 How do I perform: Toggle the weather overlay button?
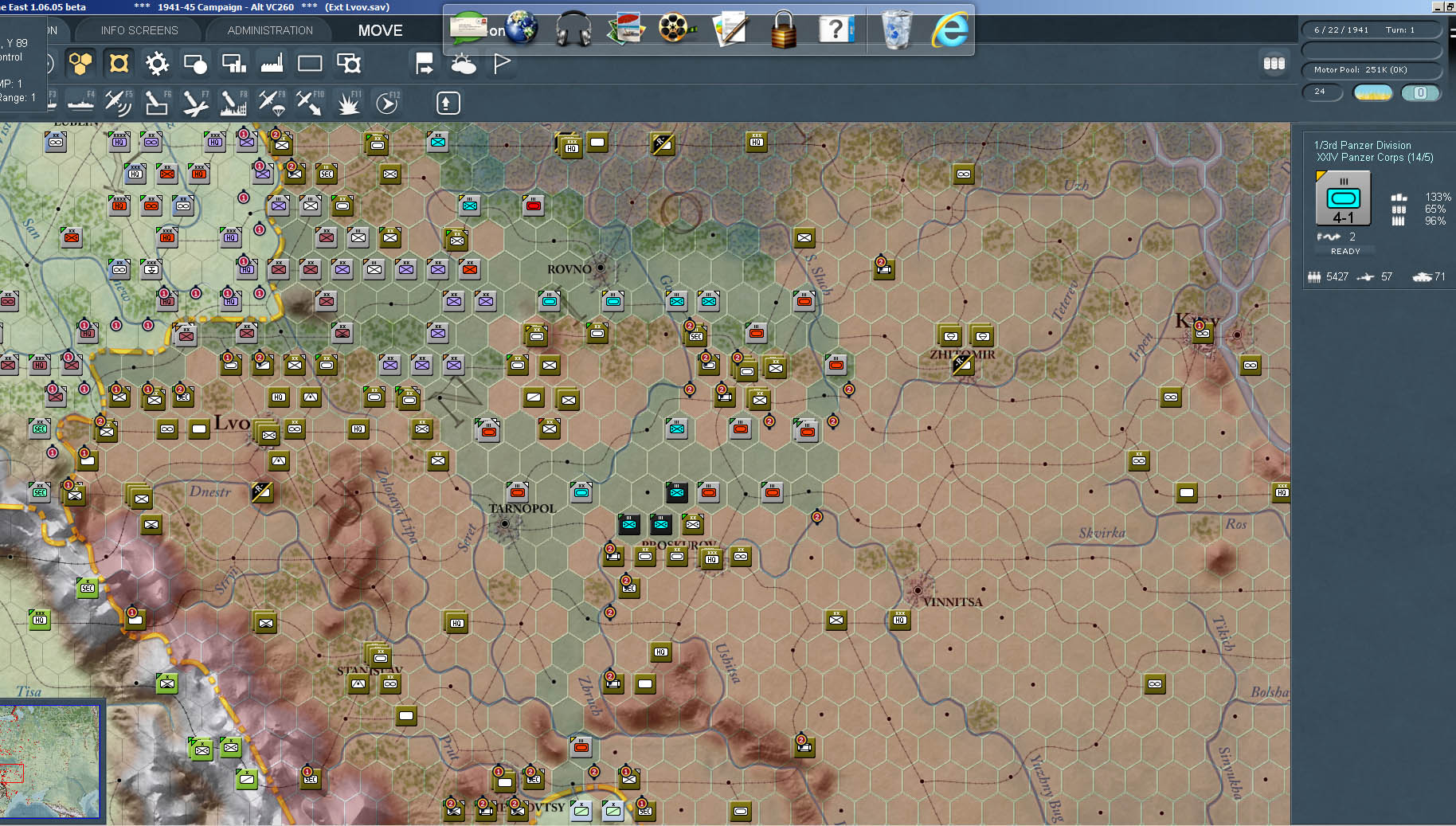click(463, 63)
